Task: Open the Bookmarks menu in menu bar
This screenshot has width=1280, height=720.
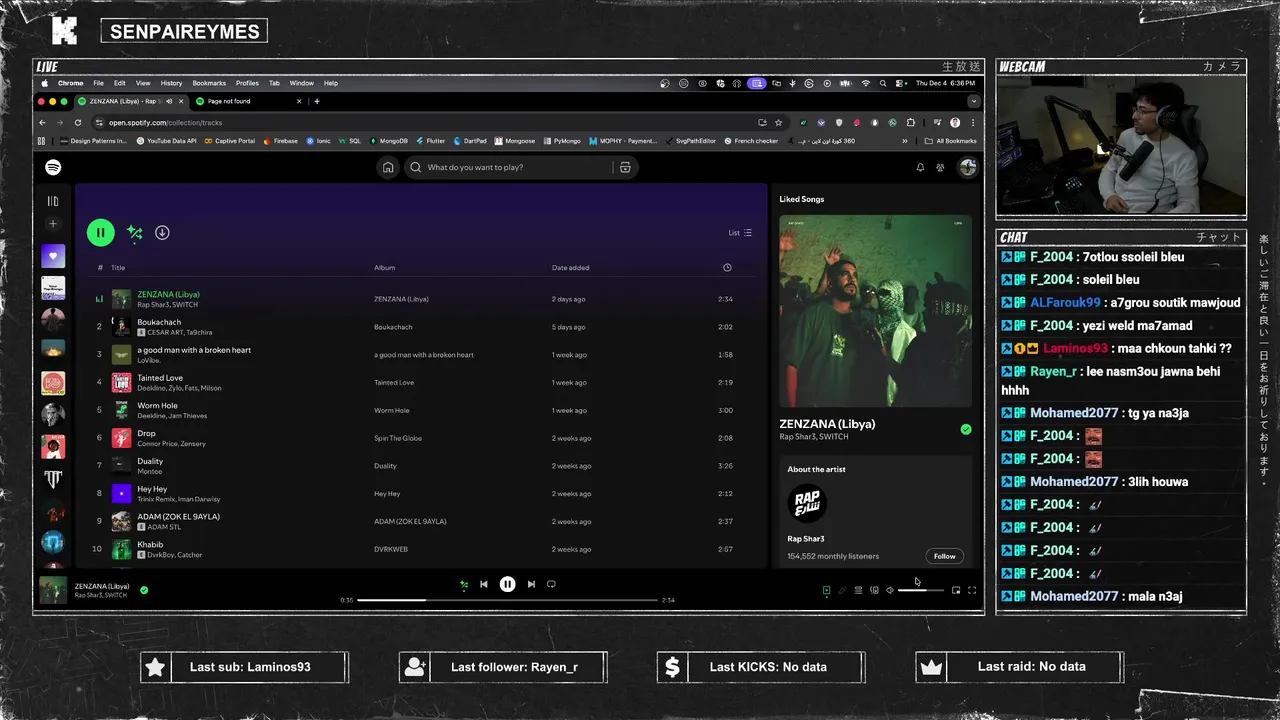Action: point(209,83)
